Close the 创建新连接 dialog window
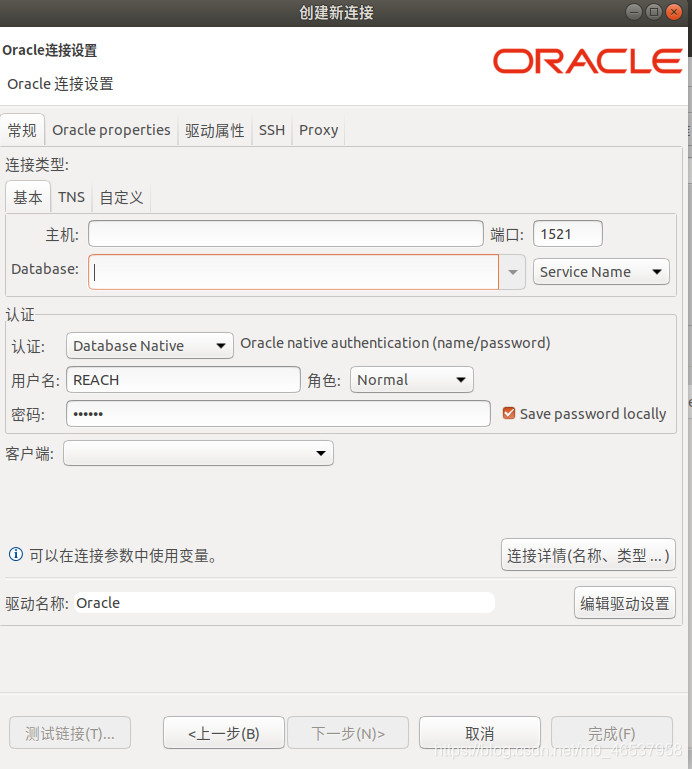692x769 pixels. coord(674,12)
